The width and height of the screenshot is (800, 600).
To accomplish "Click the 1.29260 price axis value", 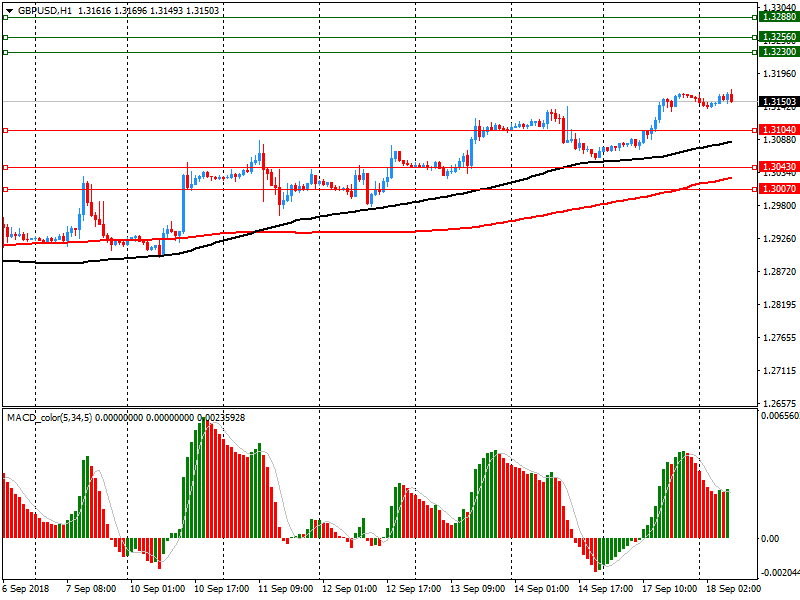I will tap(779, 239).
